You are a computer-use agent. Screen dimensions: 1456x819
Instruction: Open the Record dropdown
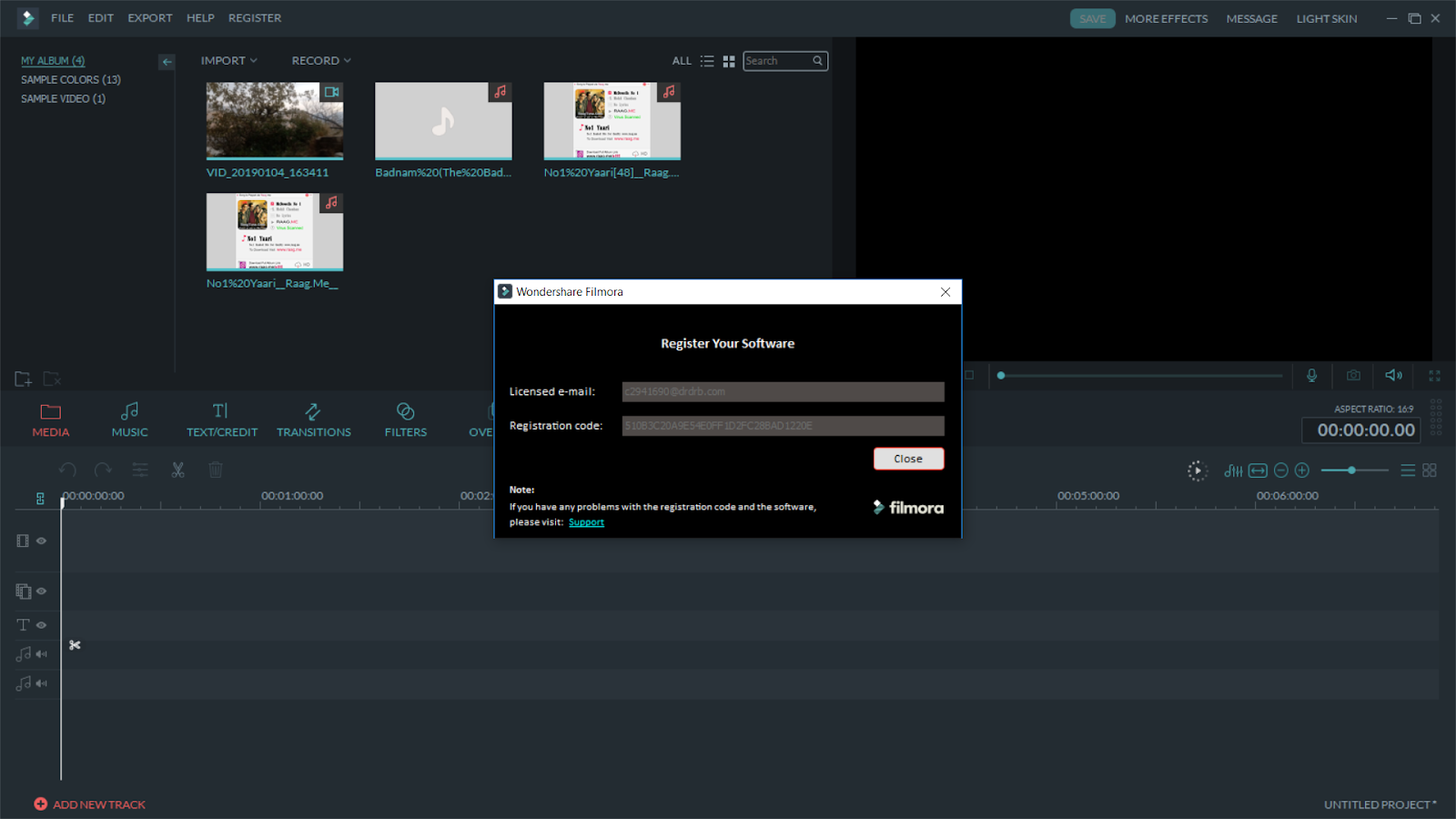pyautogui.click(x=321, y=61)
